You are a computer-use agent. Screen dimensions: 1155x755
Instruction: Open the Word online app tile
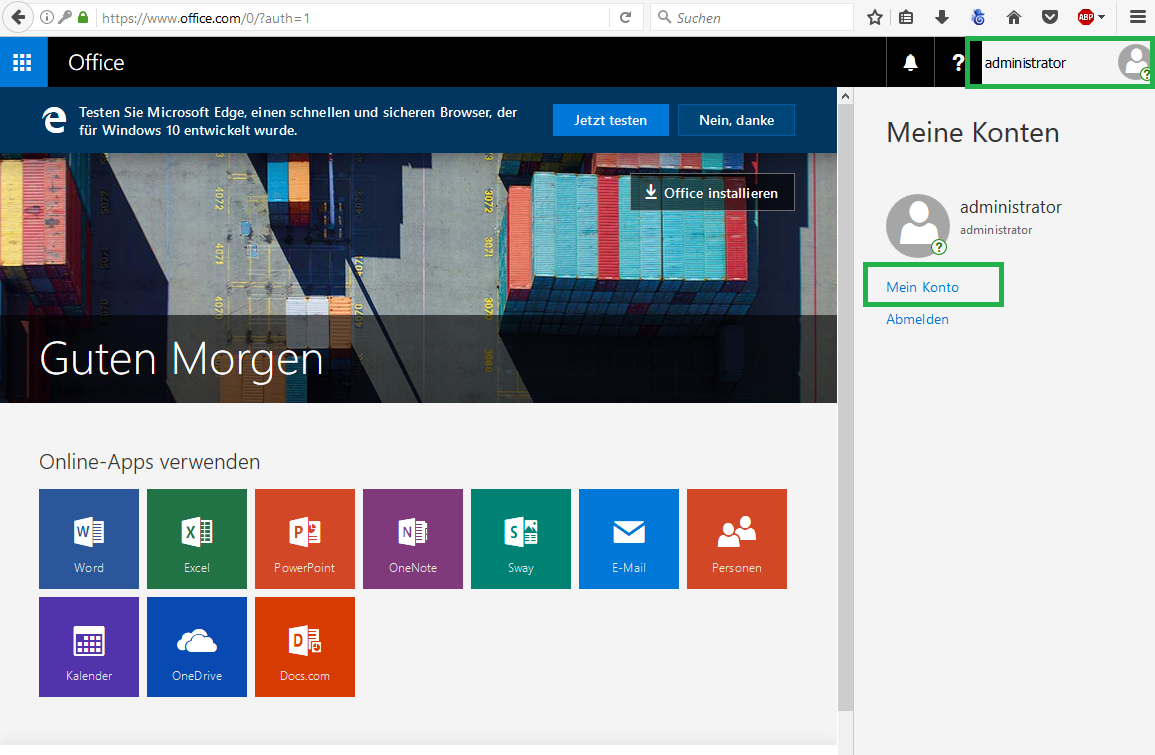pos(89,539)
